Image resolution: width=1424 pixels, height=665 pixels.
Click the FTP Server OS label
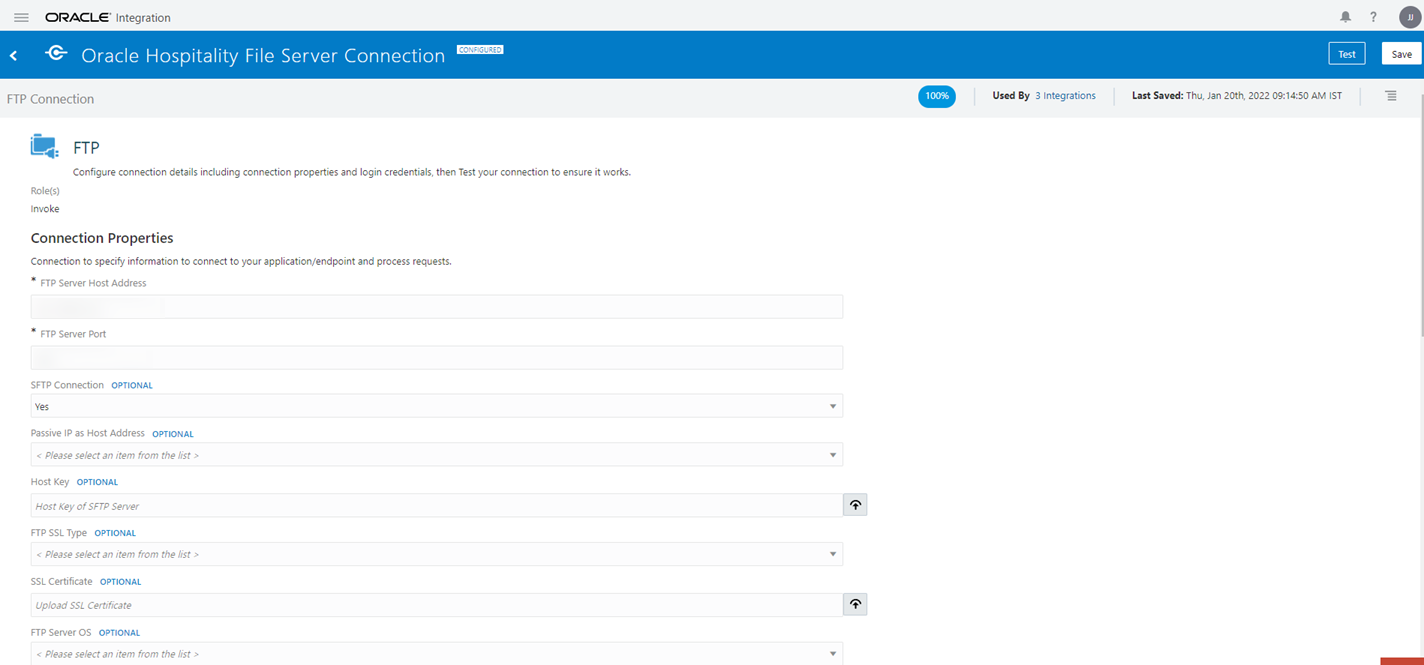[x=61, y=632]
